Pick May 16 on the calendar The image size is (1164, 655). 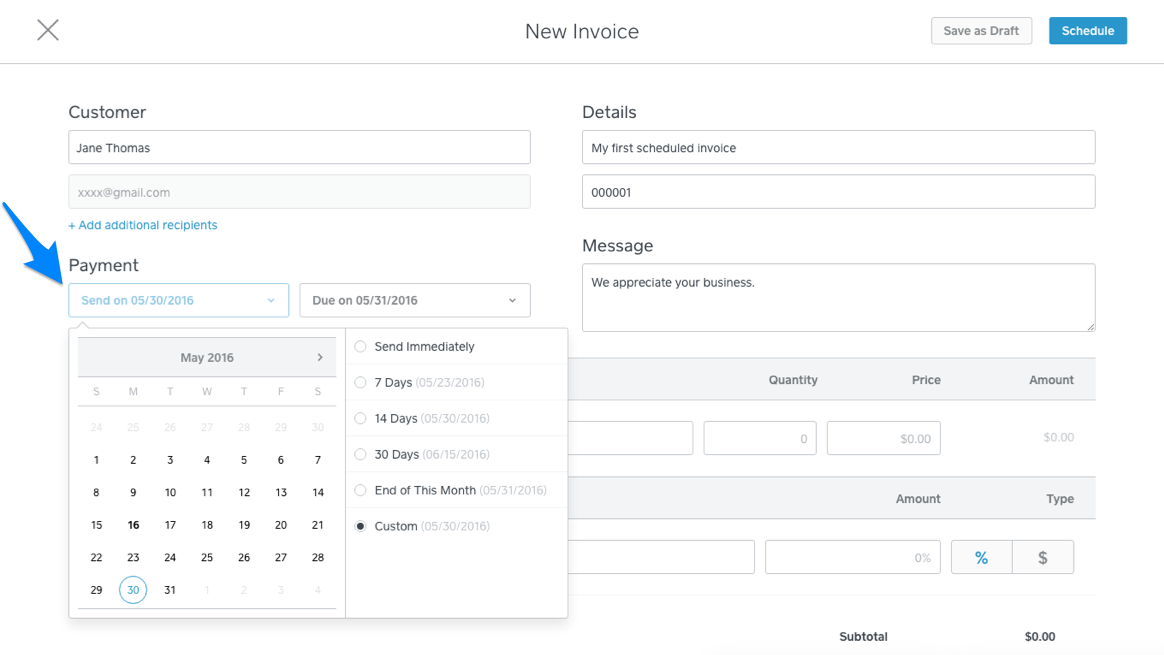coord(132,524)
